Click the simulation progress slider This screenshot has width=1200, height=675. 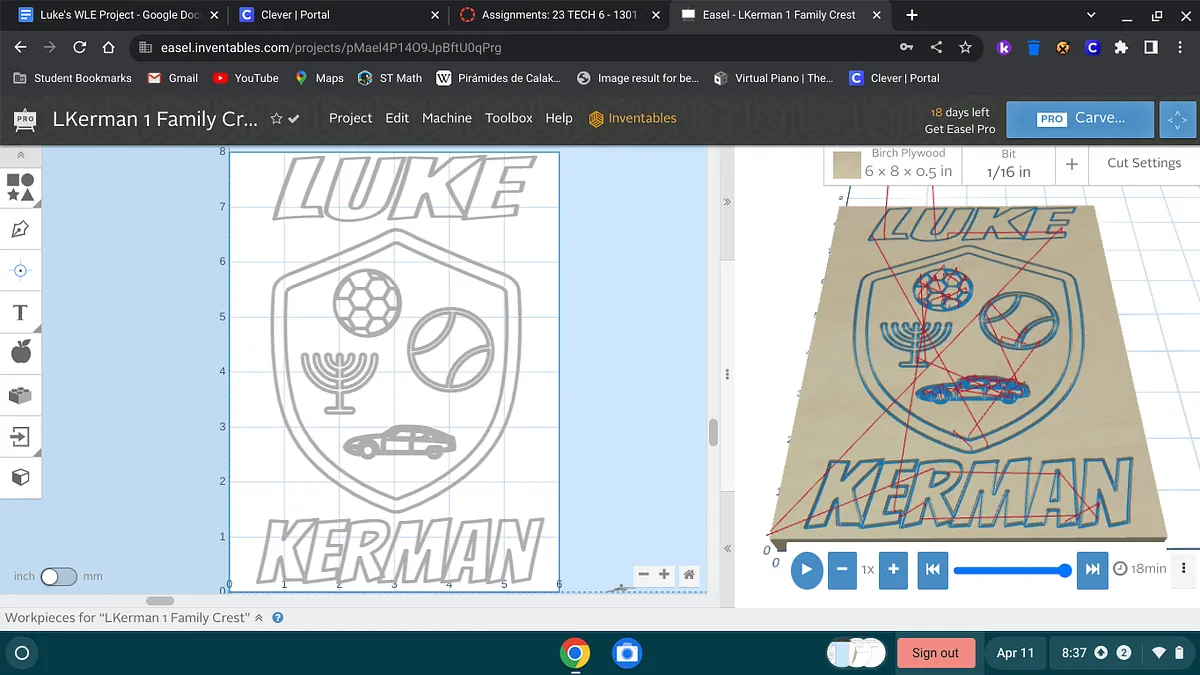[x=1010, y=570]
